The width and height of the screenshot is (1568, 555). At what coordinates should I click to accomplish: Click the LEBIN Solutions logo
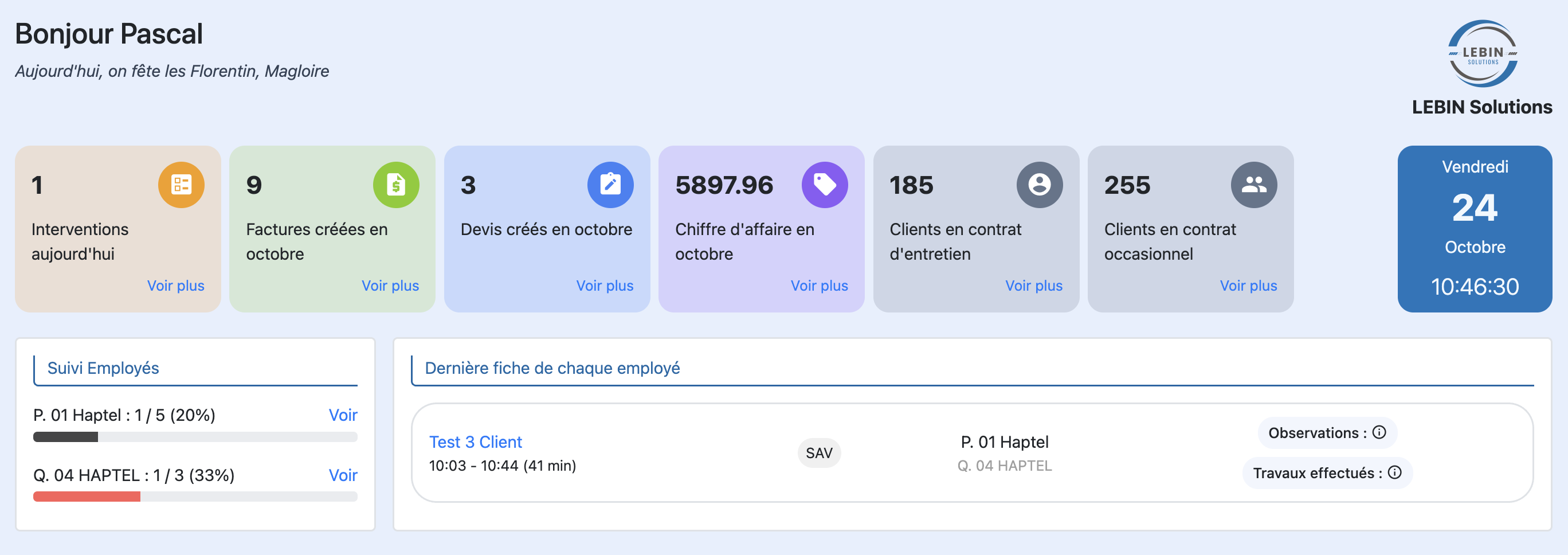pyautogui.click(x=1481, y=55)
